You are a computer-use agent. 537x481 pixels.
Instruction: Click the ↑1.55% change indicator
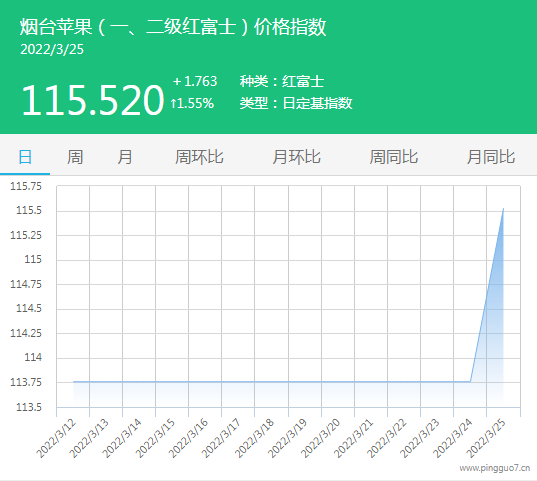point(192,103)
